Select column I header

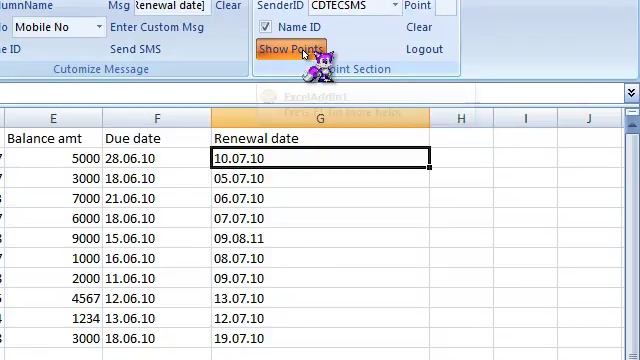[x=525, y=118]
